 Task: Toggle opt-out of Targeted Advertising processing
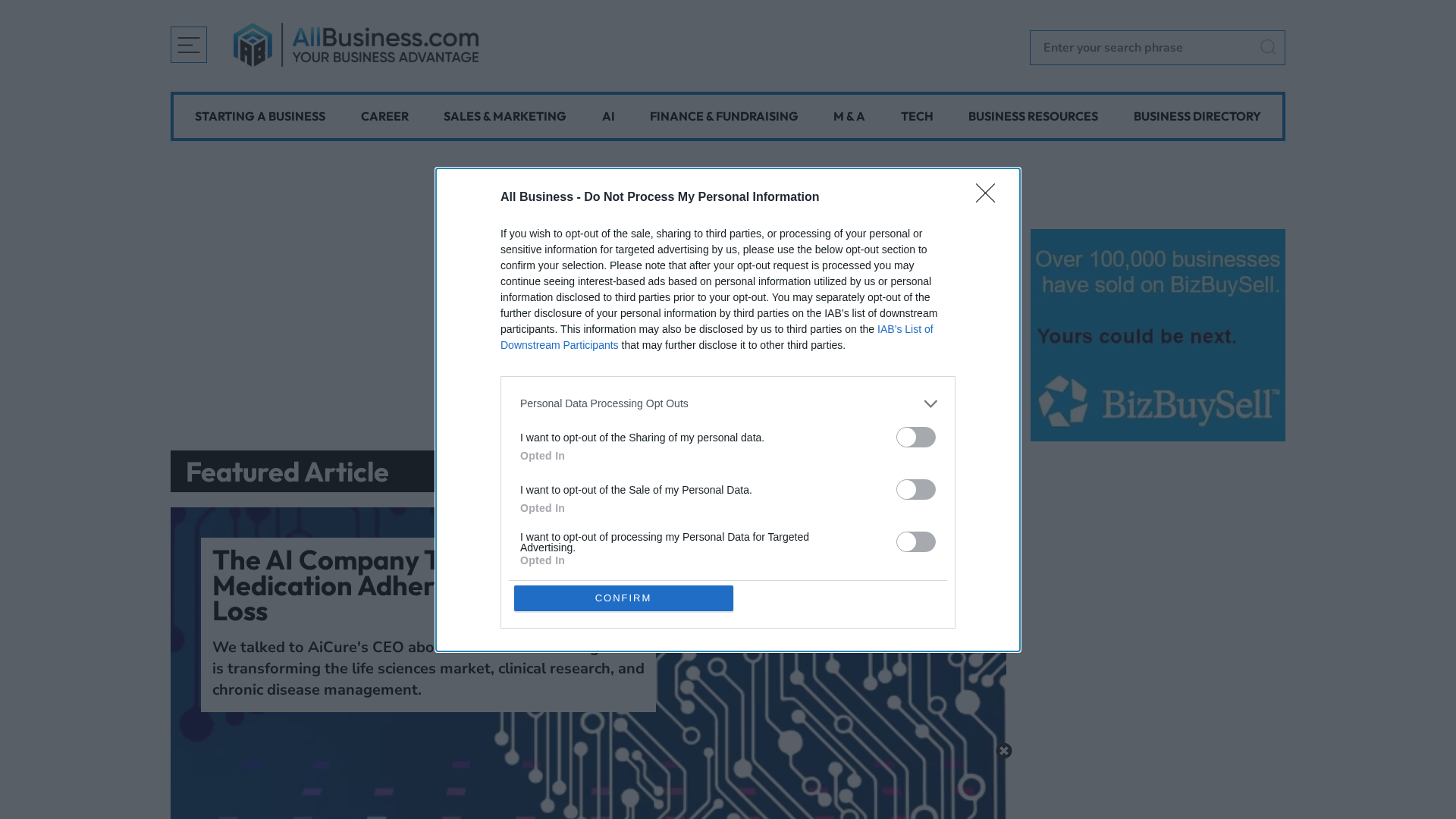pos(916,542)
